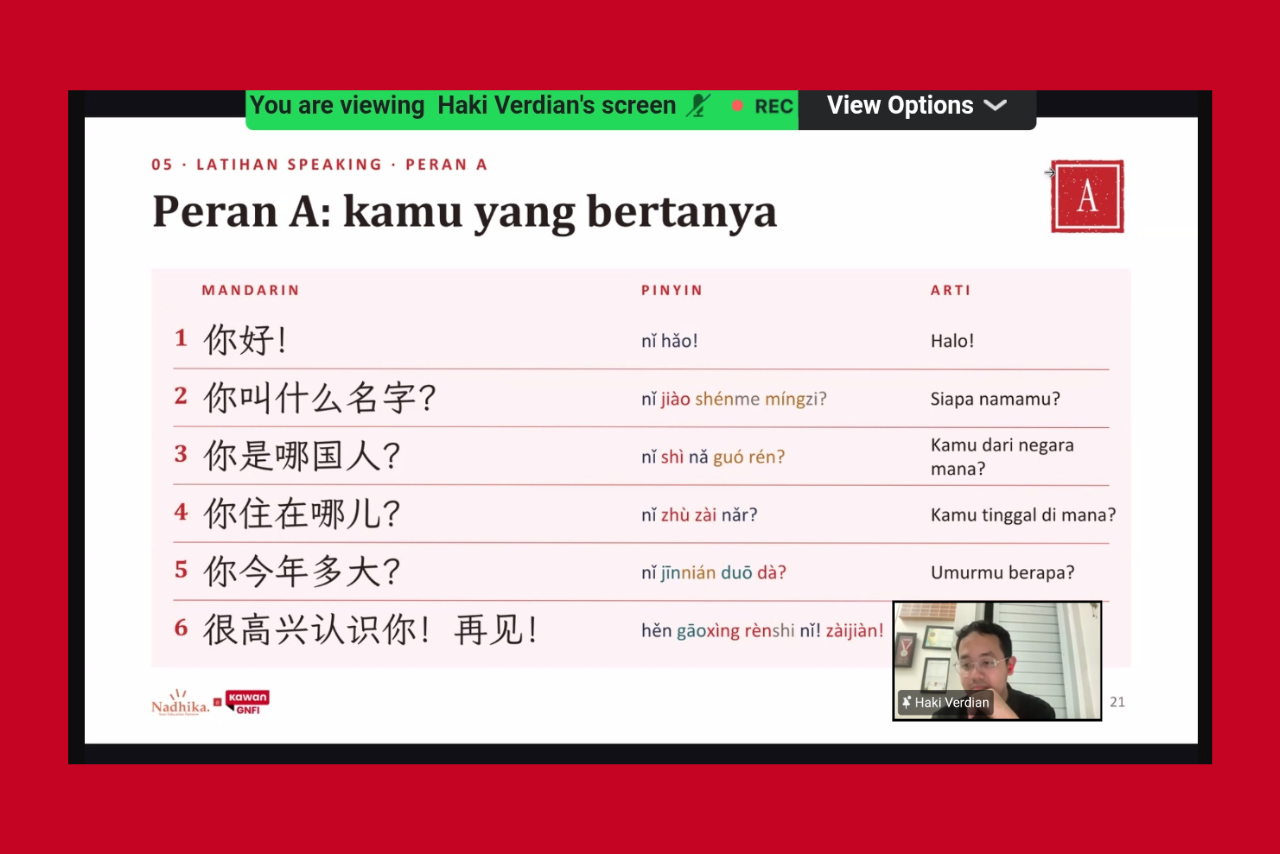Viewport: 1280px width, 854px height.
Task: Click the pinyin 'nǐ shì nǎ guó rén?'
Action: coord(713,457)
